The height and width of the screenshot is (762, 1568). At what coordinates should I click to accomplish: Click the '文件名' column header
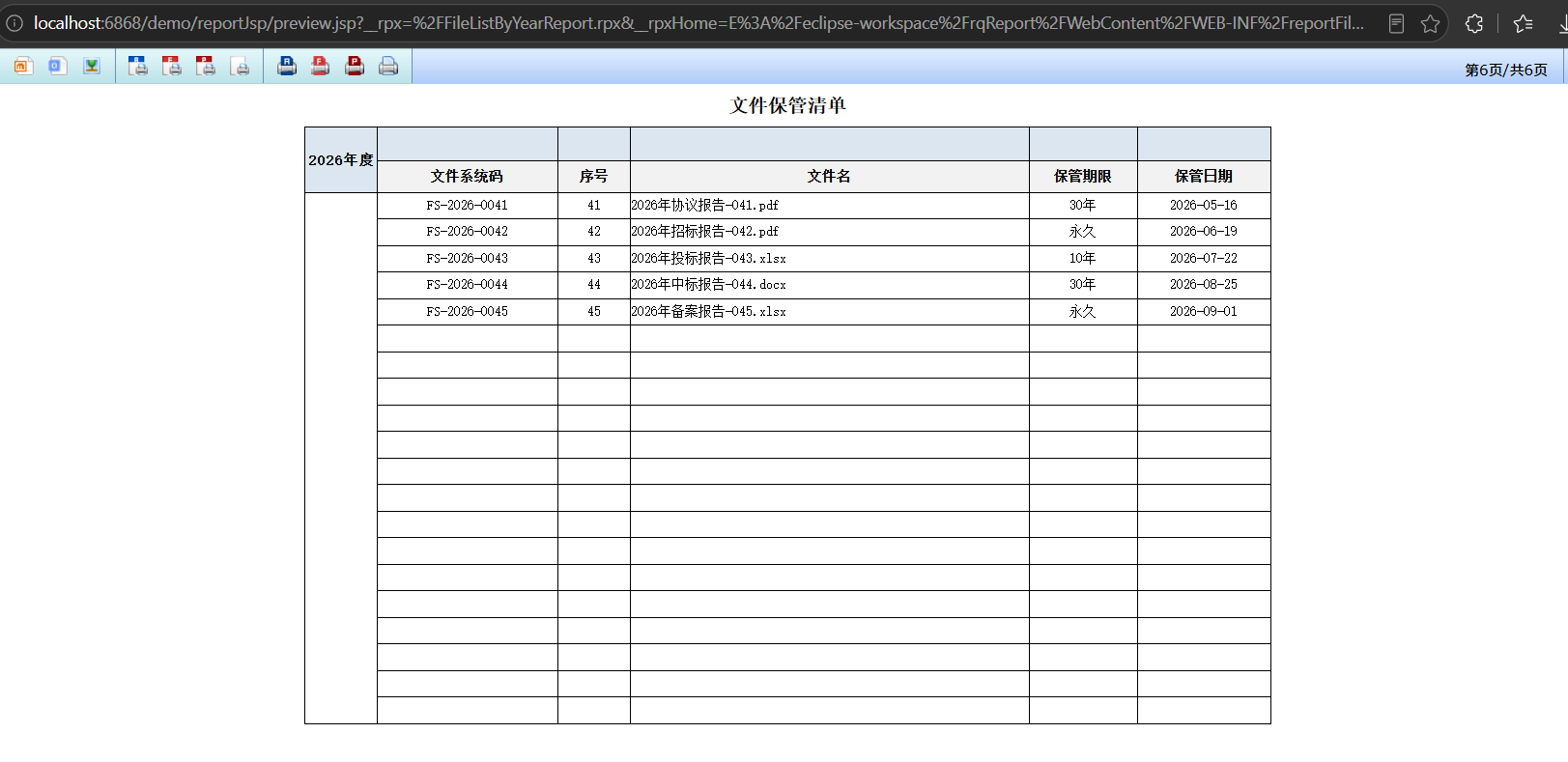coord(830,177)
